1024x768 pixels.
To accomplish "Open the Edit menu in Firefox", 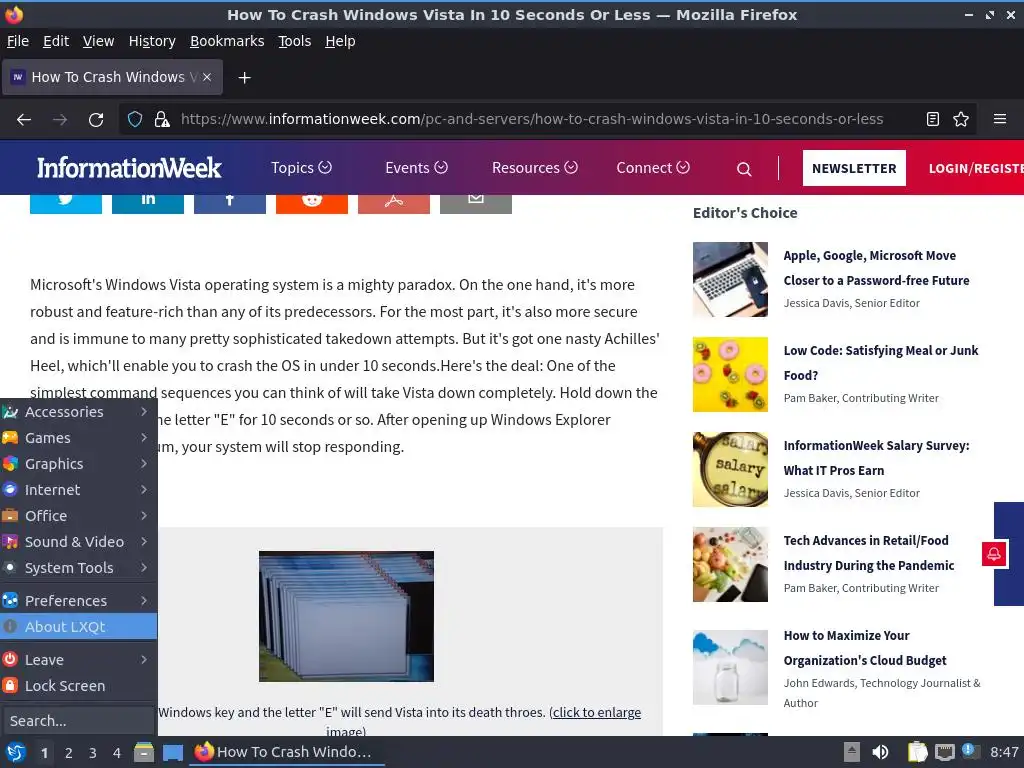I will tap(56, 41).
